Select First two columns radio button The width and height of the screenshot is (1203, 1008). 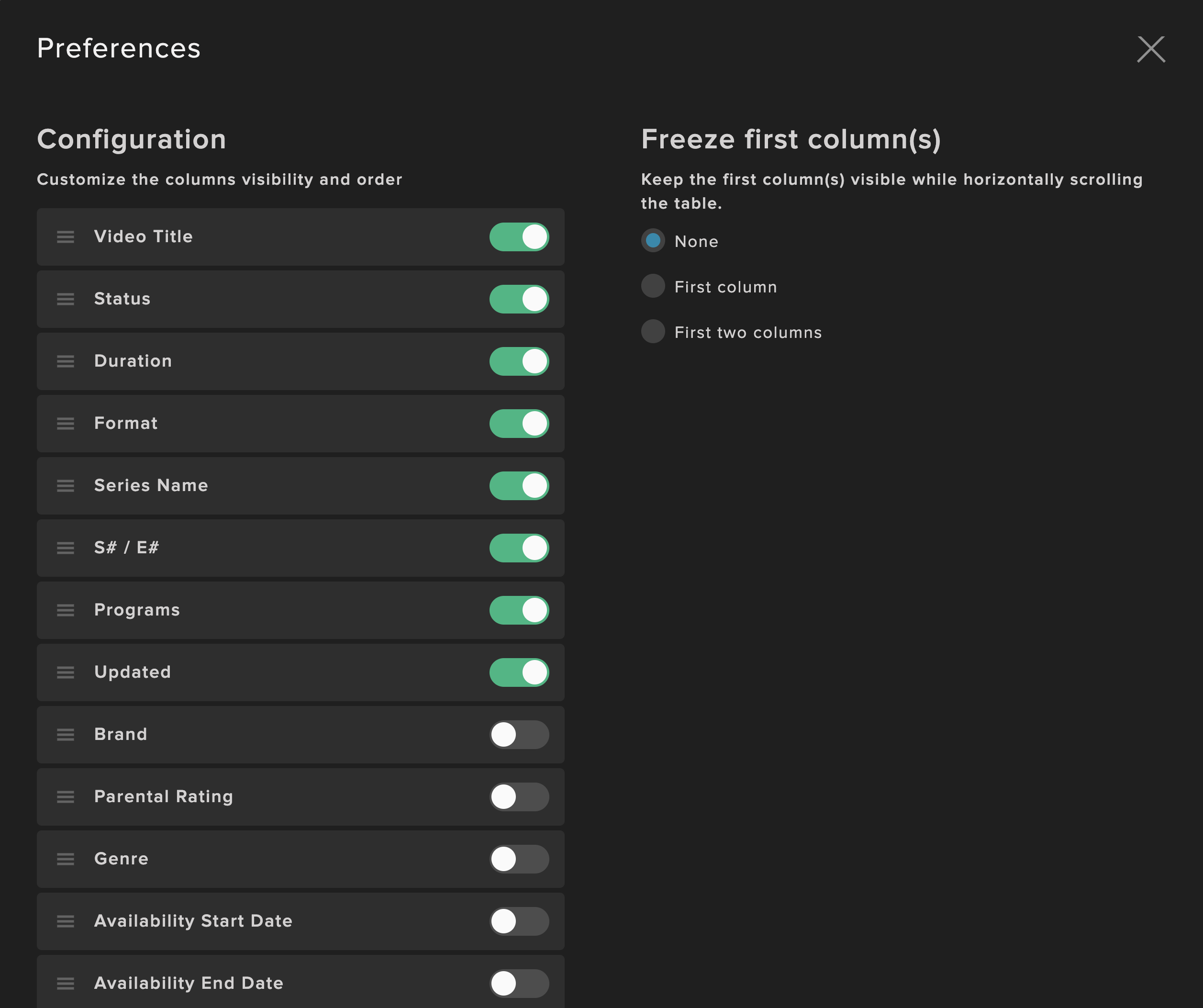point(653,331)
